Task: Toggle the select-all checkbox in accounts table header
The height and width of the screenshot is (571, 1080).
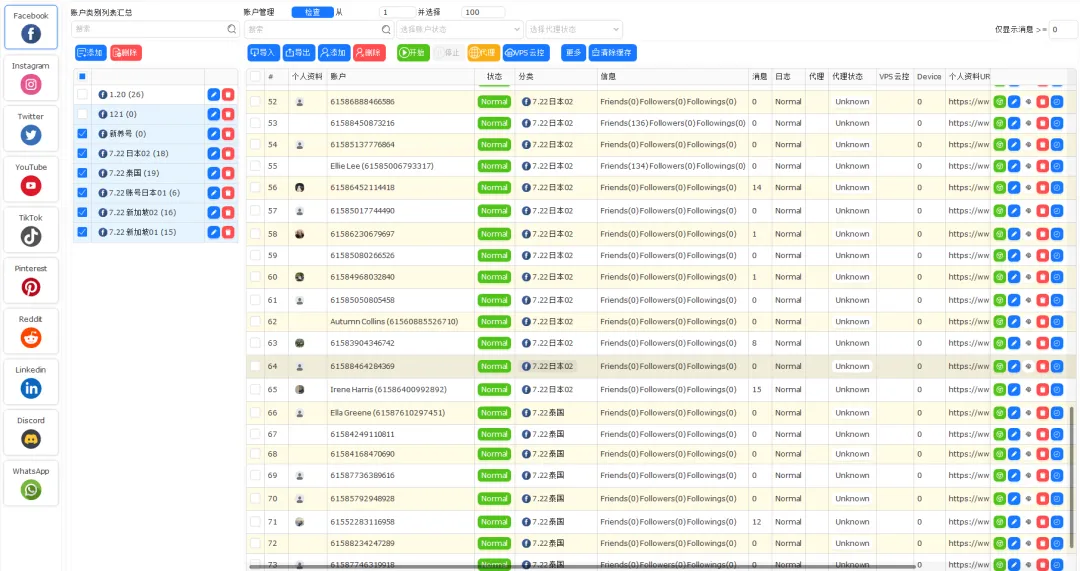Action: tap(256, 76)
